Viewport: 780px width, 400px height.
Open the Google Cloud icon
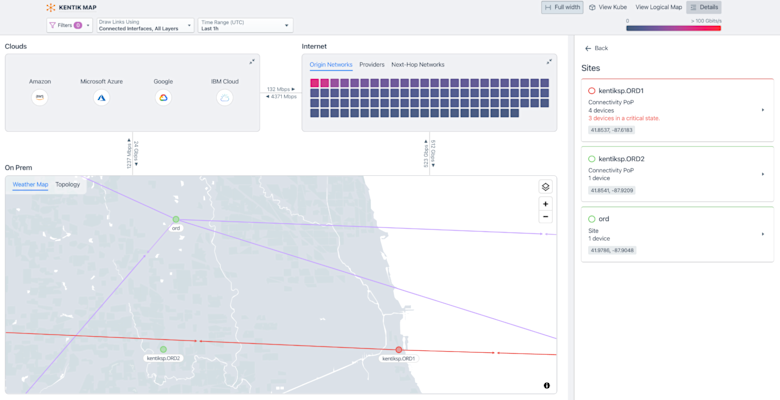click(163, 98)
